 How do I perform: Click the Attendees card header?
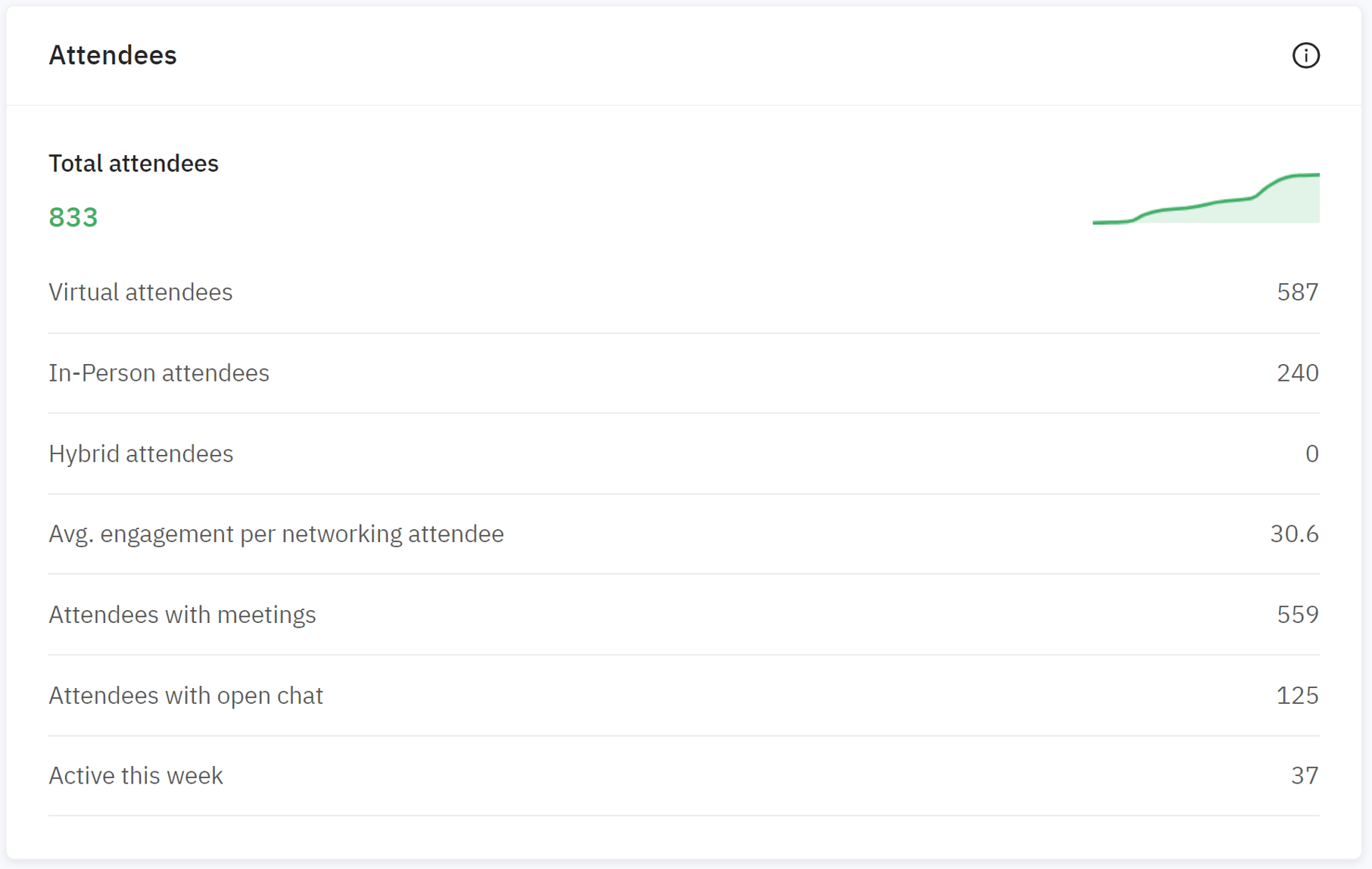tap(113, 55)
